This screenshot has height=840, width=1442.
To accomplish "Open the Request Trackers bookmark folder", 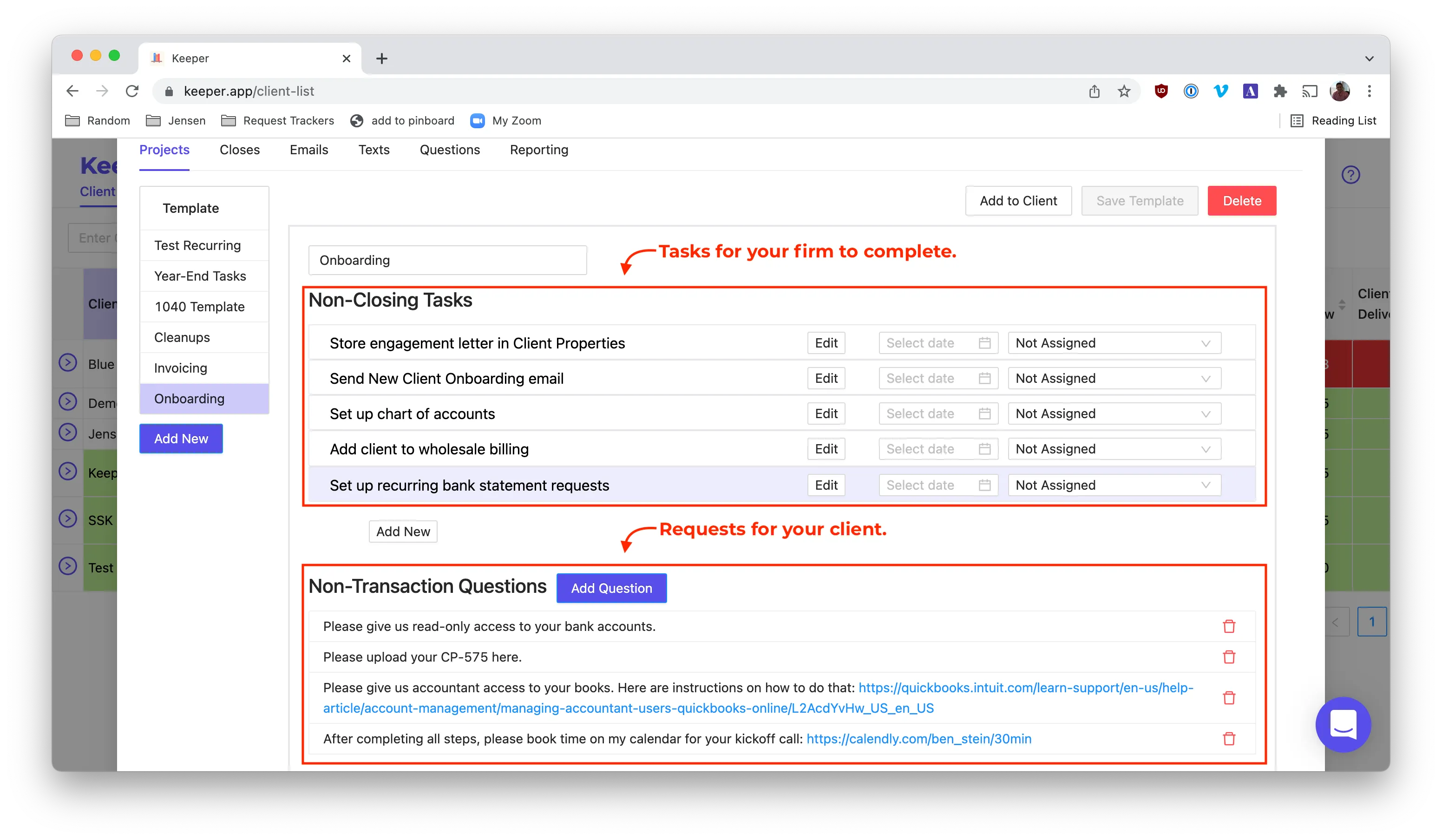I will tap(277, 121).
